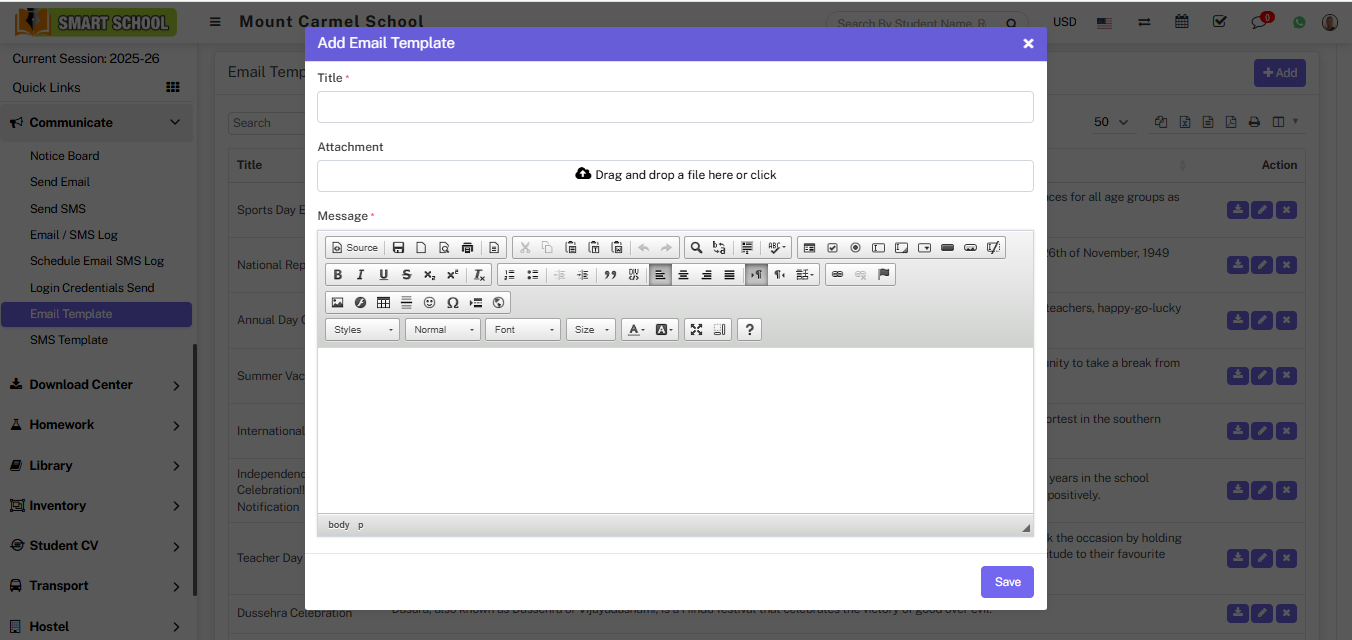Open the Styles dropdown
The image size is (1352, 640).
[x=362, y=329]
